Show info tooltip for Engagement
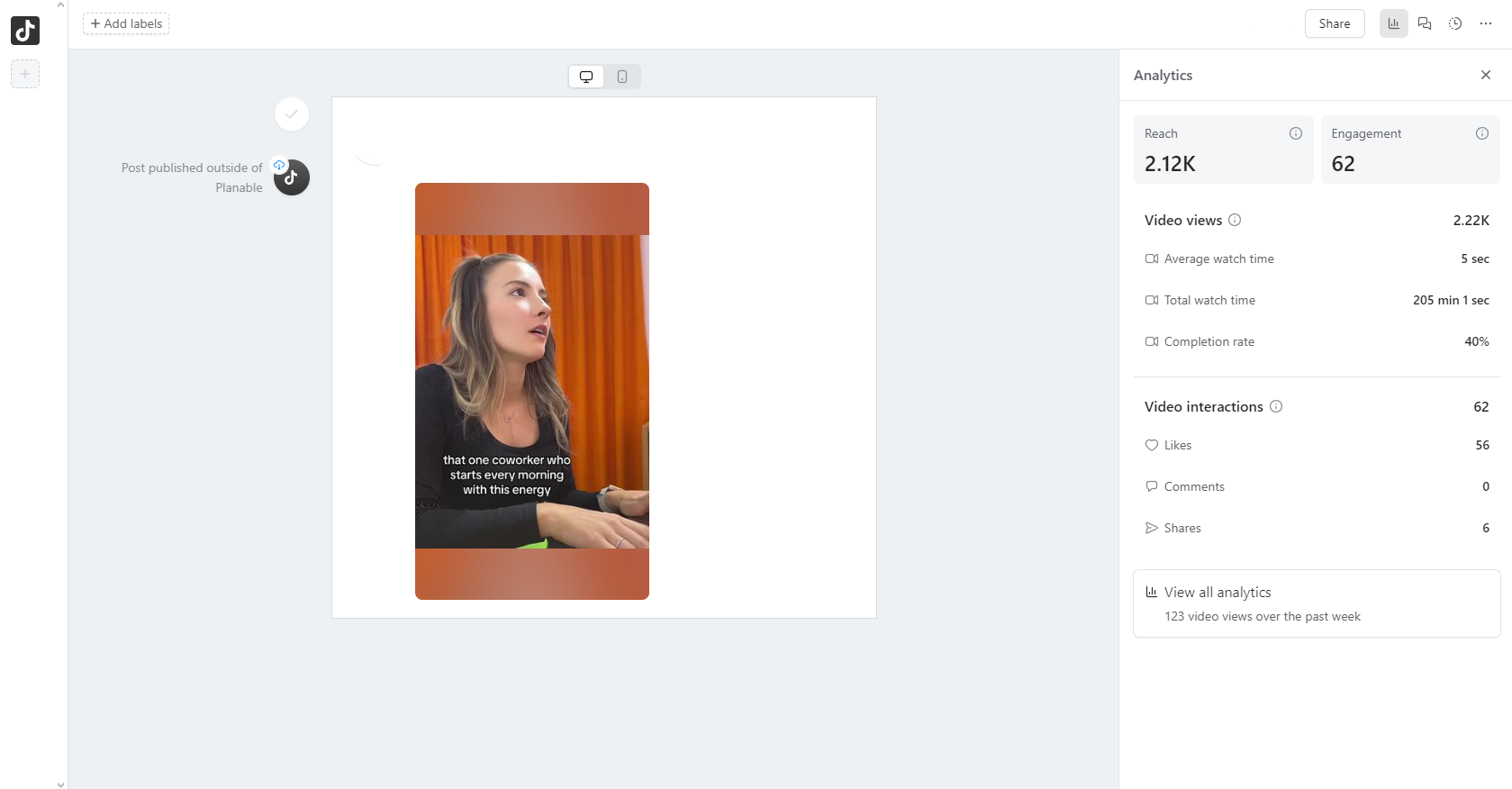 pyautogui.click(x=1481, y=133)
